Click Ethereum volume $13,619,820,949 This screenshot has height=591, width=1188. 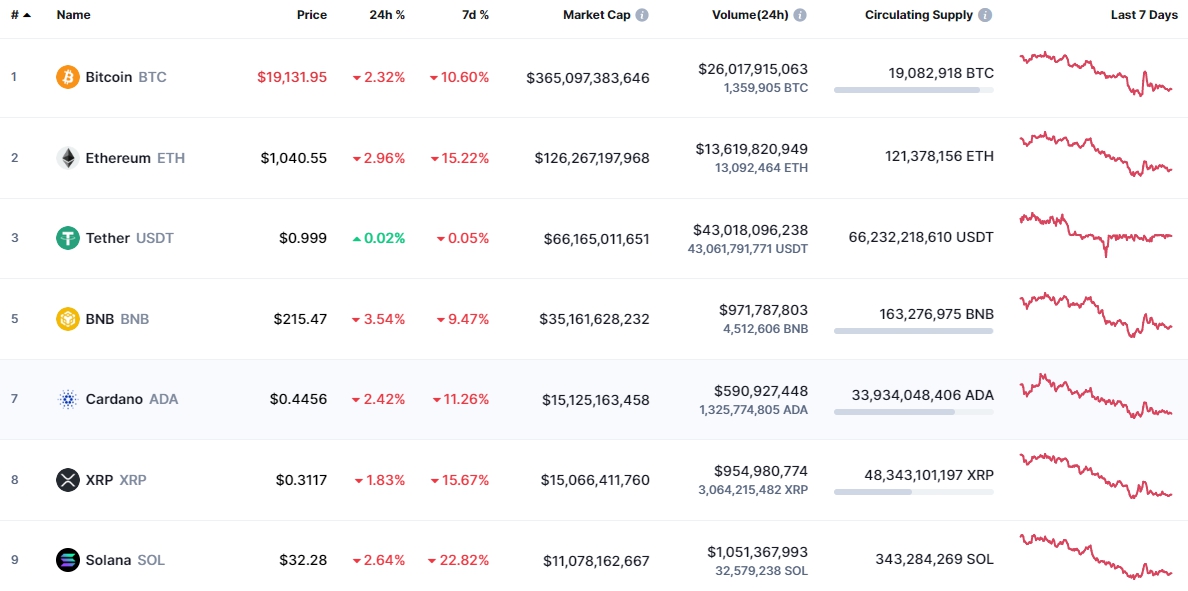(752, 149)
